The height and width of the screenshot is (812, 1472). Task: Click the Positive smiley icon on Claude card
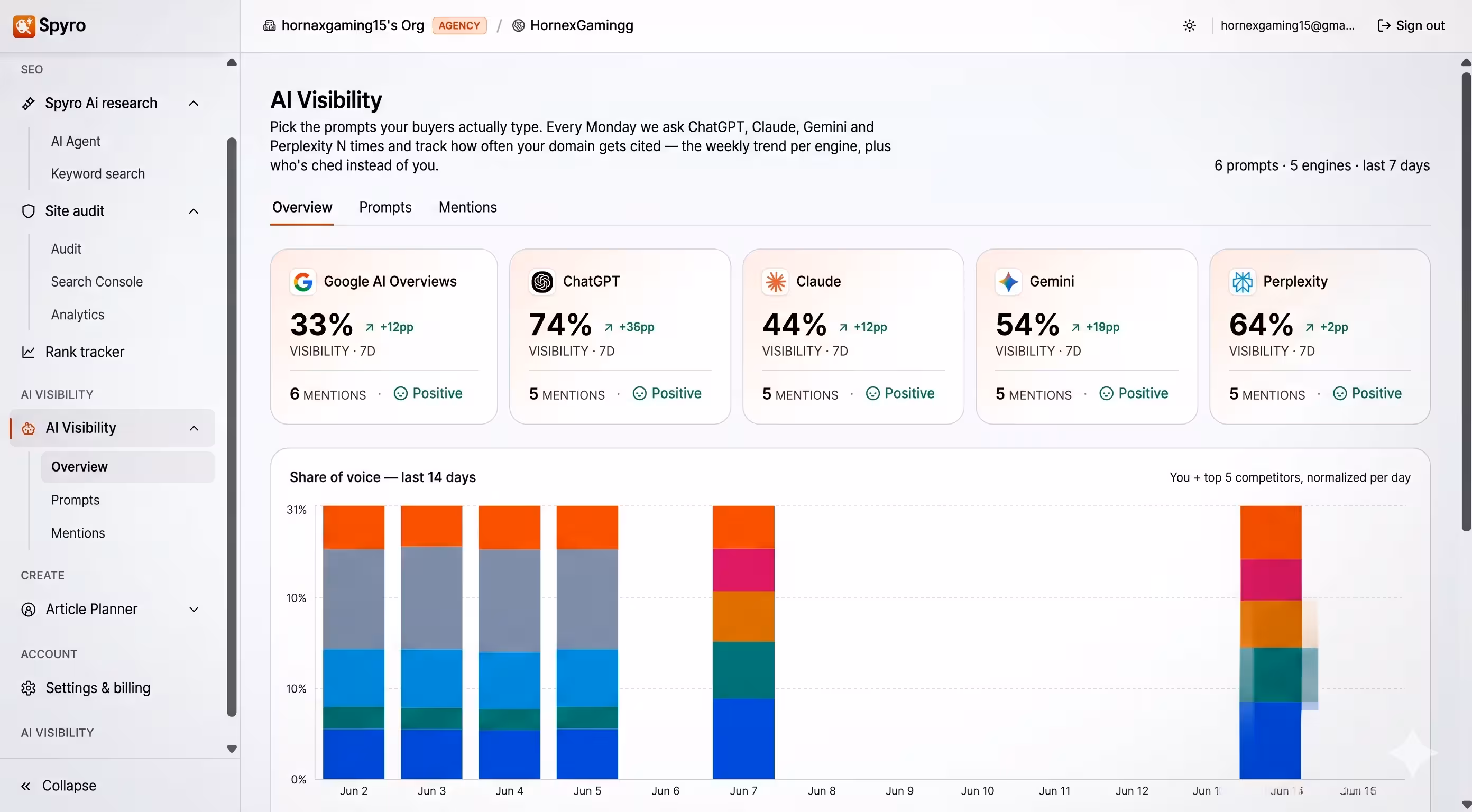872,394
